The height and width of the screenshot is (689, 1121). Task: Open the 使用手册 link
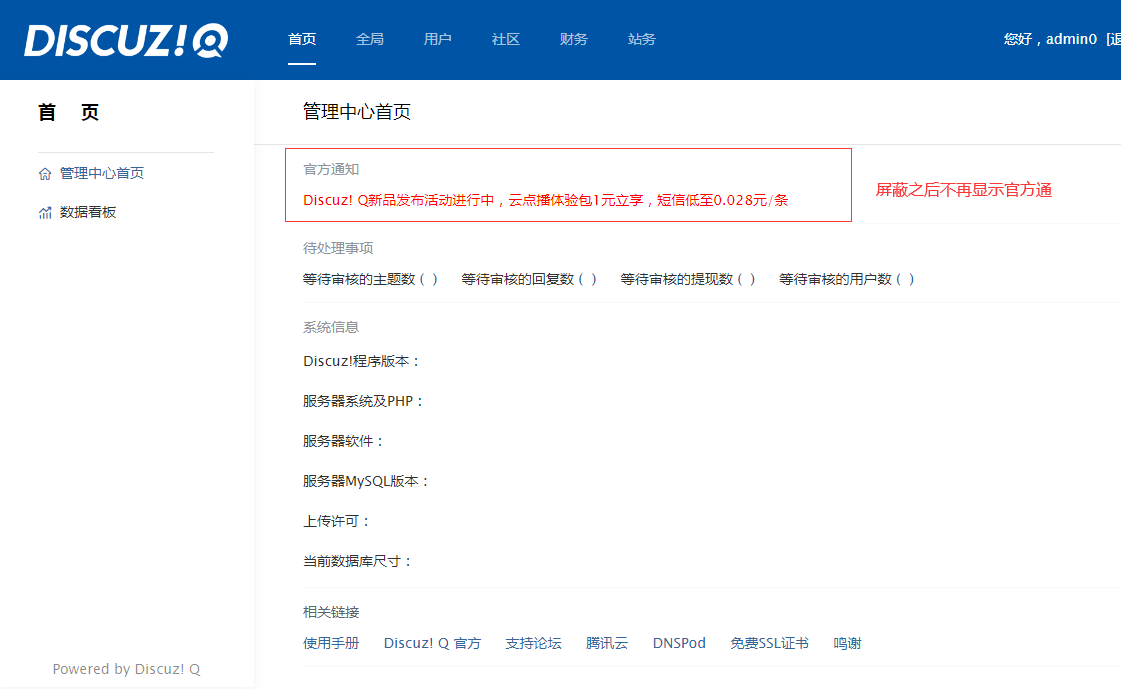pos(331,643)
